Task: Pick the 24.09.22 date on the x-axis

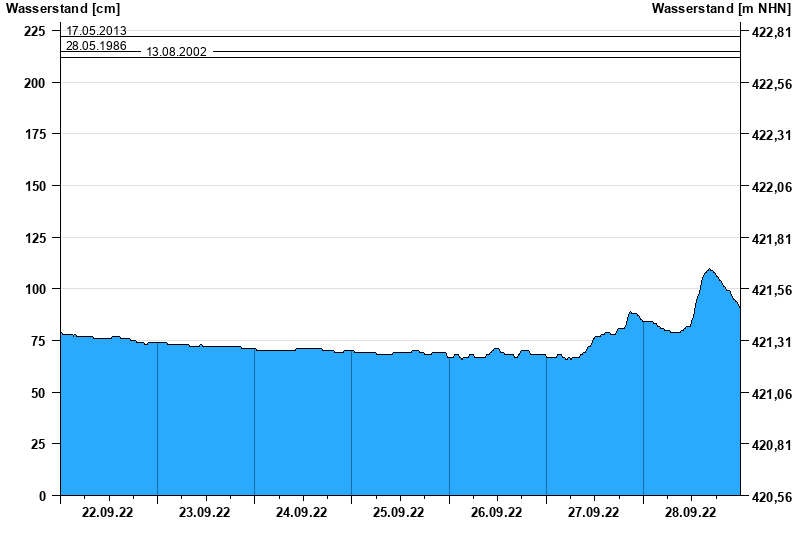Action: 302,512
